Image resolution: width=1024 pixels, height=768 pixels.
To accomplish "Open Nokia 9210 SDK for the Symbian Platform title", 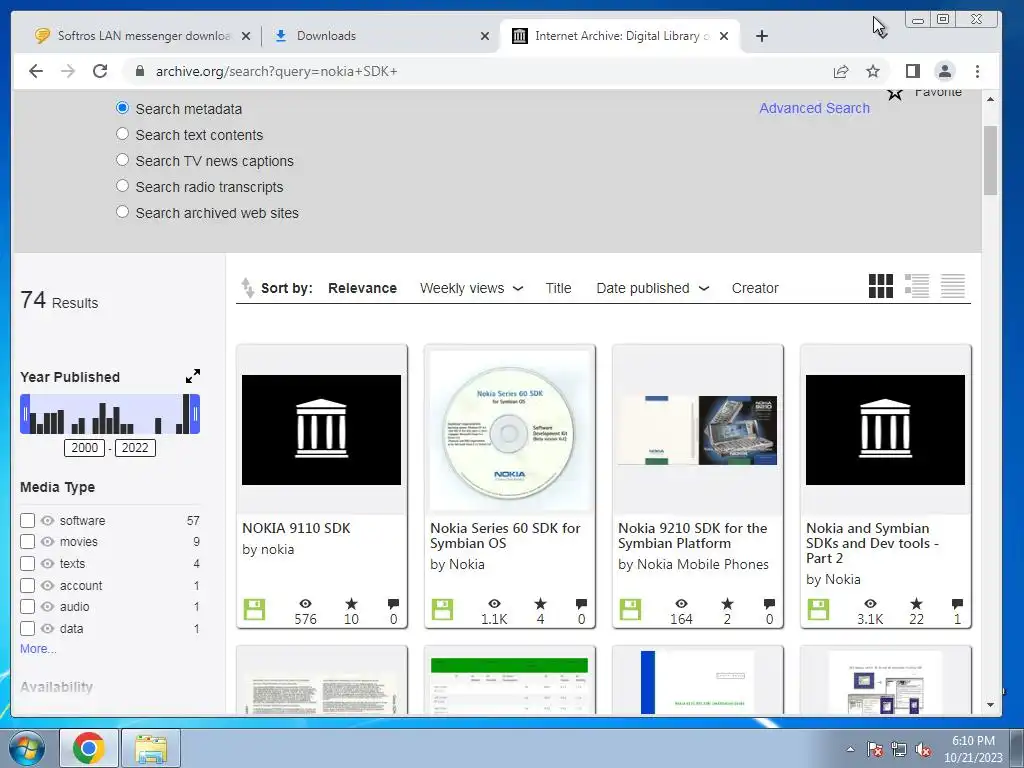I will pyautogui.click(x=693, y=536).
